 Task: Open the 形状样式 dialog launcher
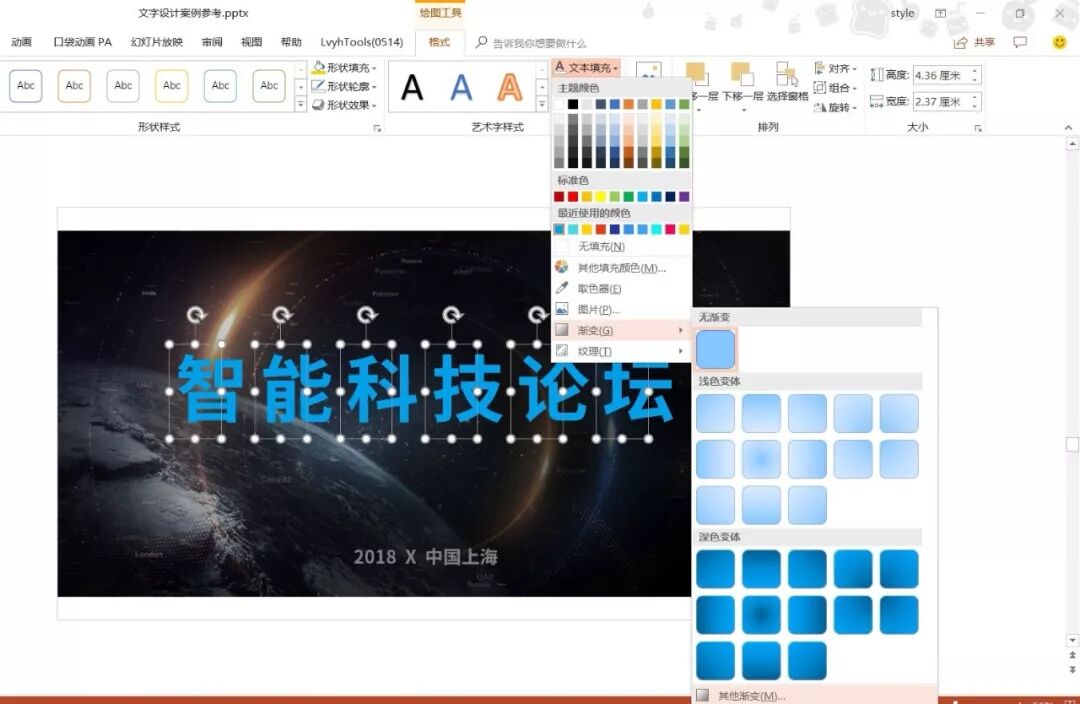[377, 128]
